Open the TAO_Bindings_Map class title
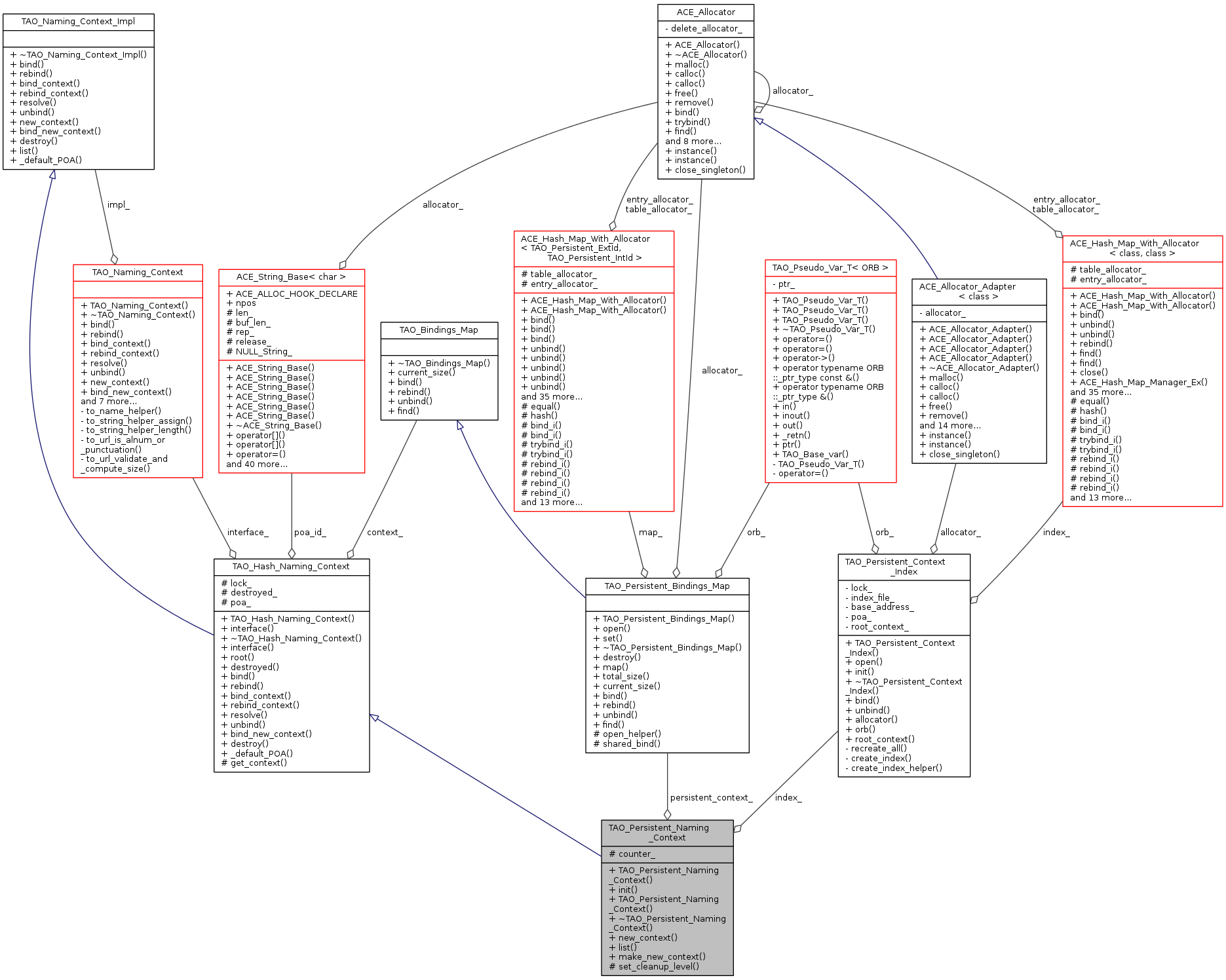This screenshot has width=1226, height=980. [439, 330]
